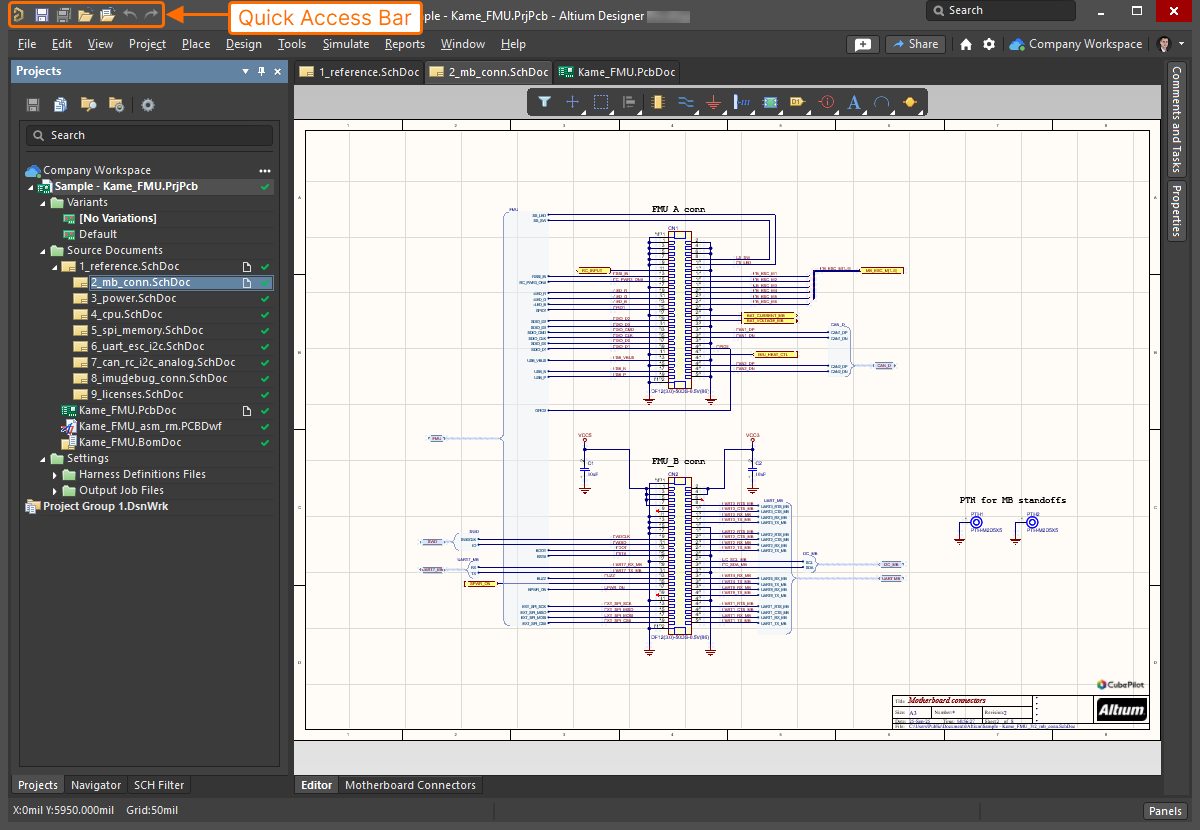Open the Place menu
Image resolution: width=1200 pixels, height=830 pixels.
pos(196,44)
